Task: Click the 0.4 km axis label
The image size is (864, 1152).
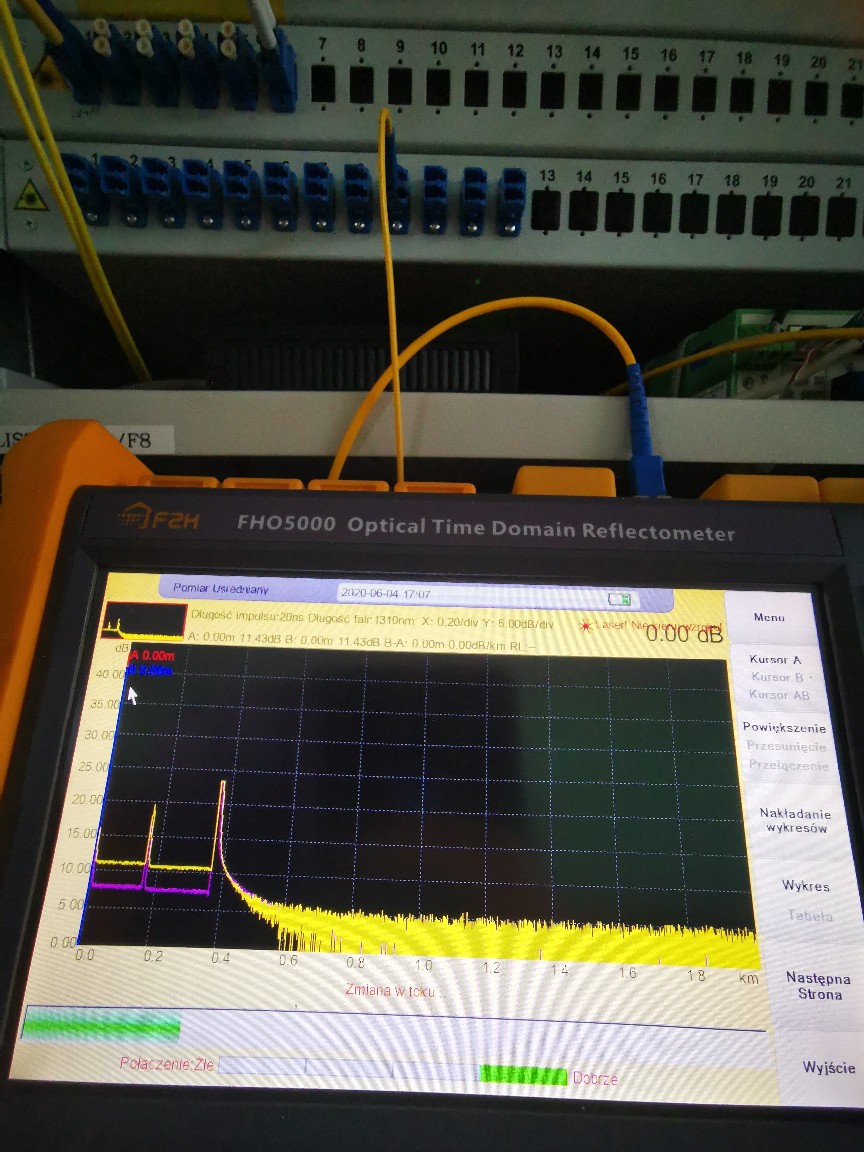Action: pos(220,957)
